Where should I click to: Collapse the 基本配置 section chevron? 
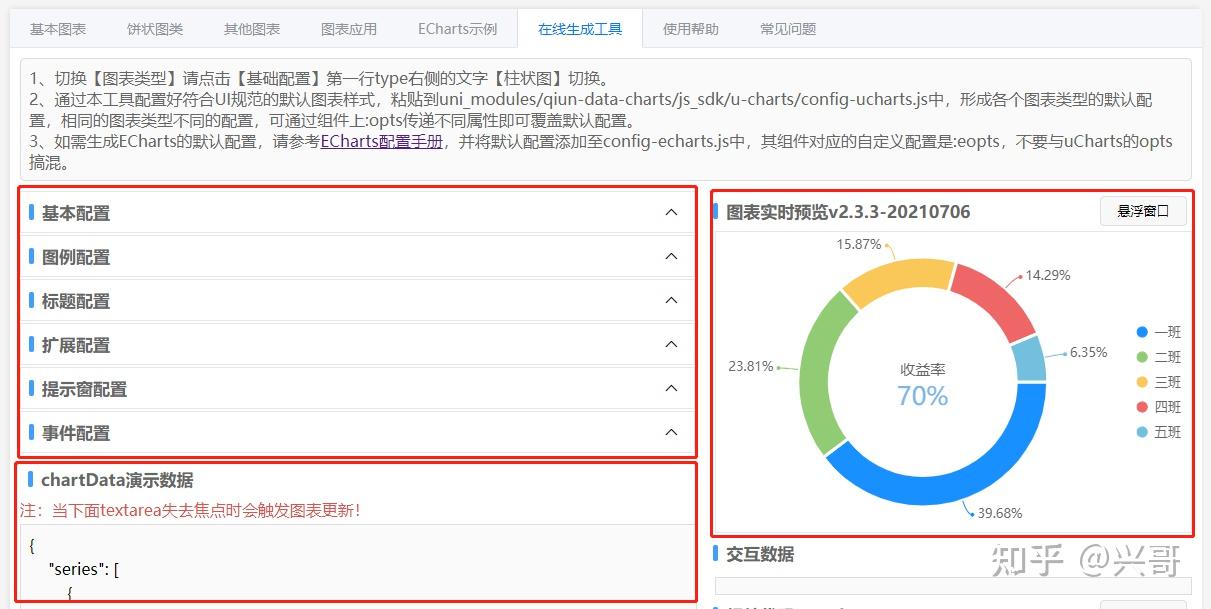click(x=671, y=212)
